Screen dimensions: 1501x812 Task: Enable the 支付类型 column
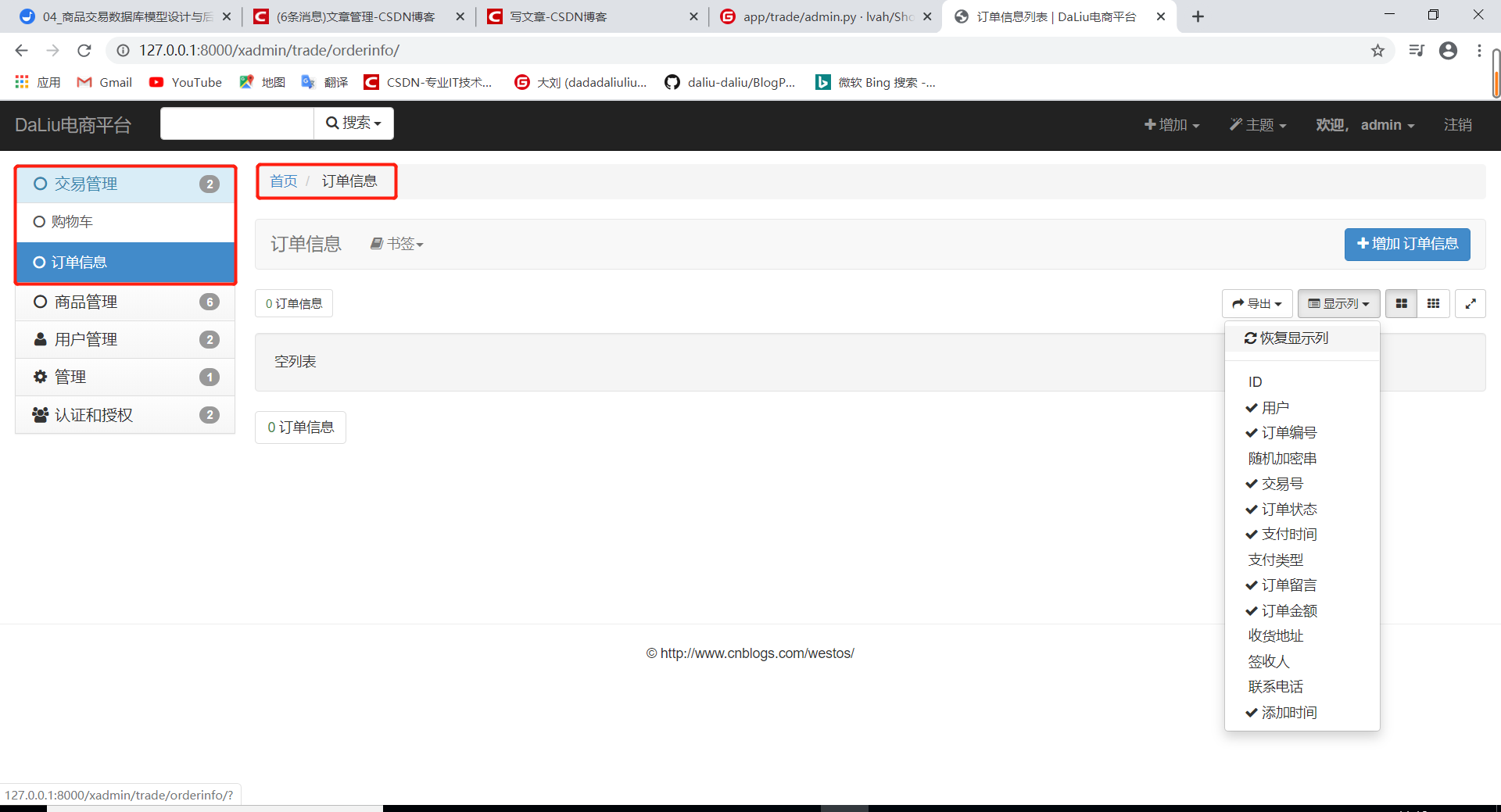pyautogui.click(x=1302, y=560)
